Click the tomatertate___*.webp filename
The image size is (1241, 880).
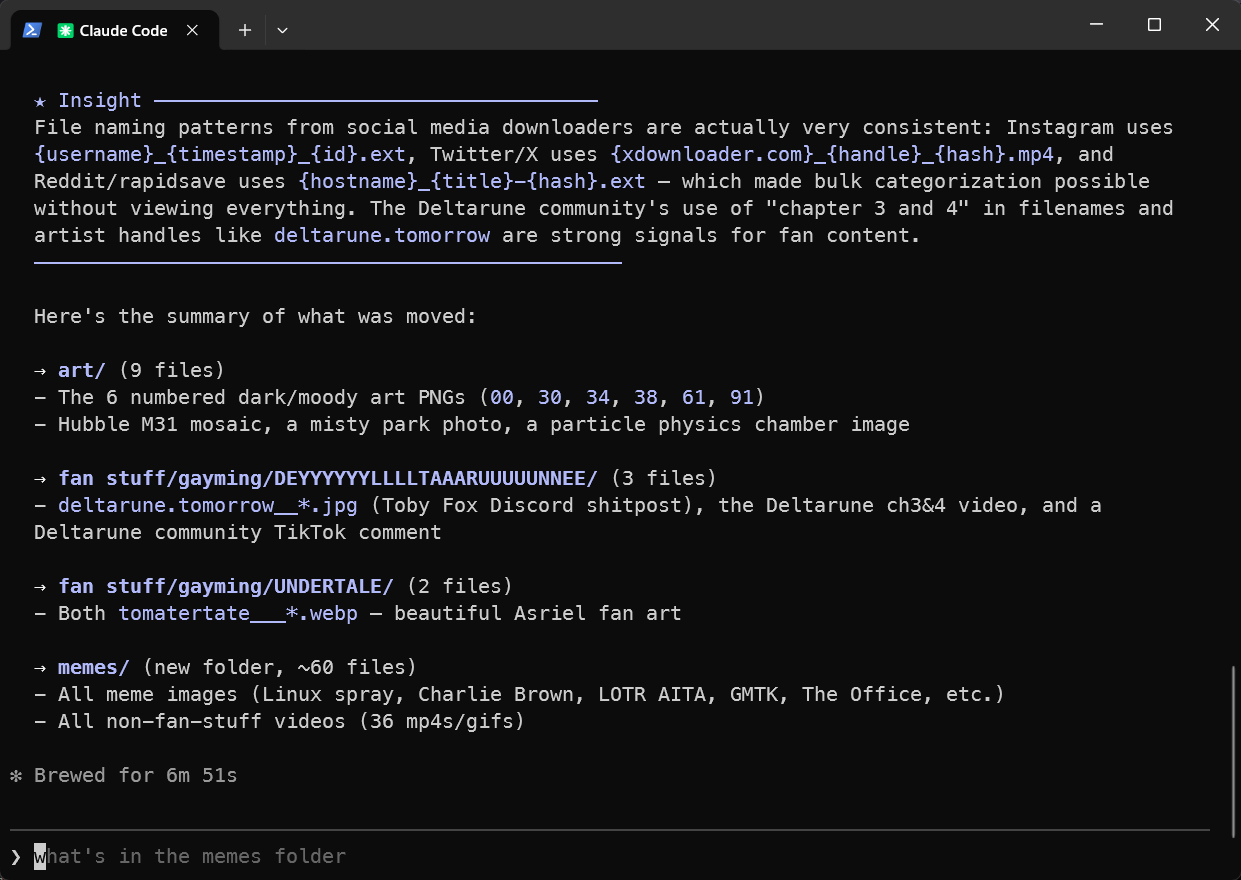tap(238, 613)
